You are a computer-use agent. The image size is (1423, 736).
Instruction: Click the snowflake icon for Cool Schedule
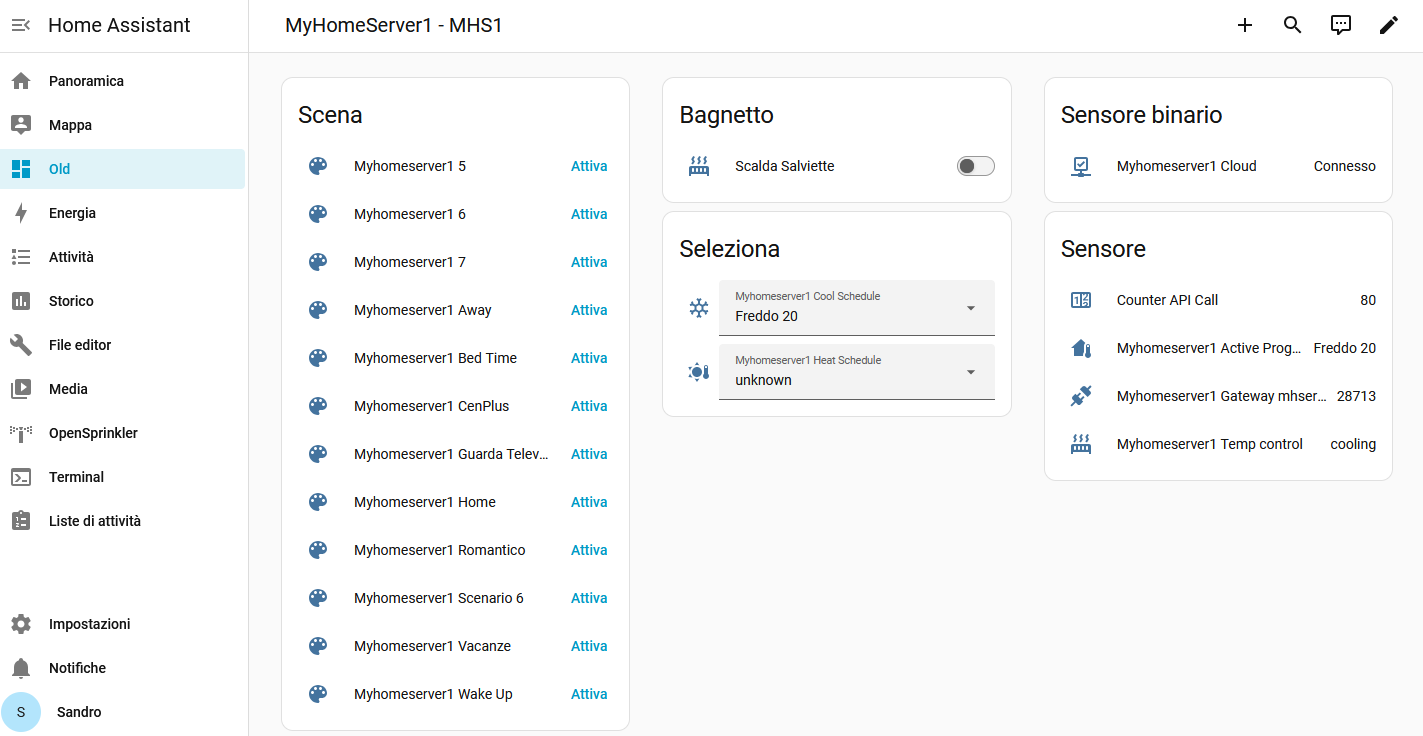699,308
